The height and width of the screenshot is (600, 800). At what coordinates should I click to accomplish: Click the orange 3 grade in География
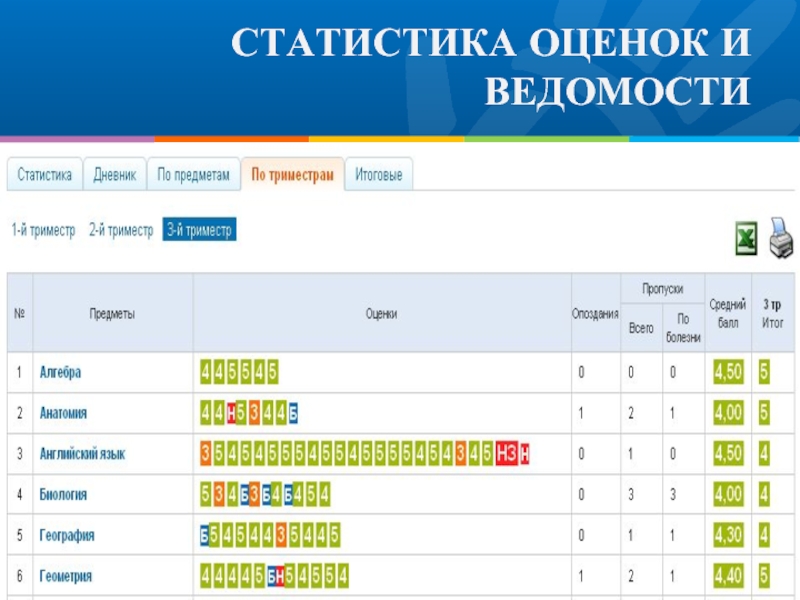pyautogui.click(x=281, y=535)
